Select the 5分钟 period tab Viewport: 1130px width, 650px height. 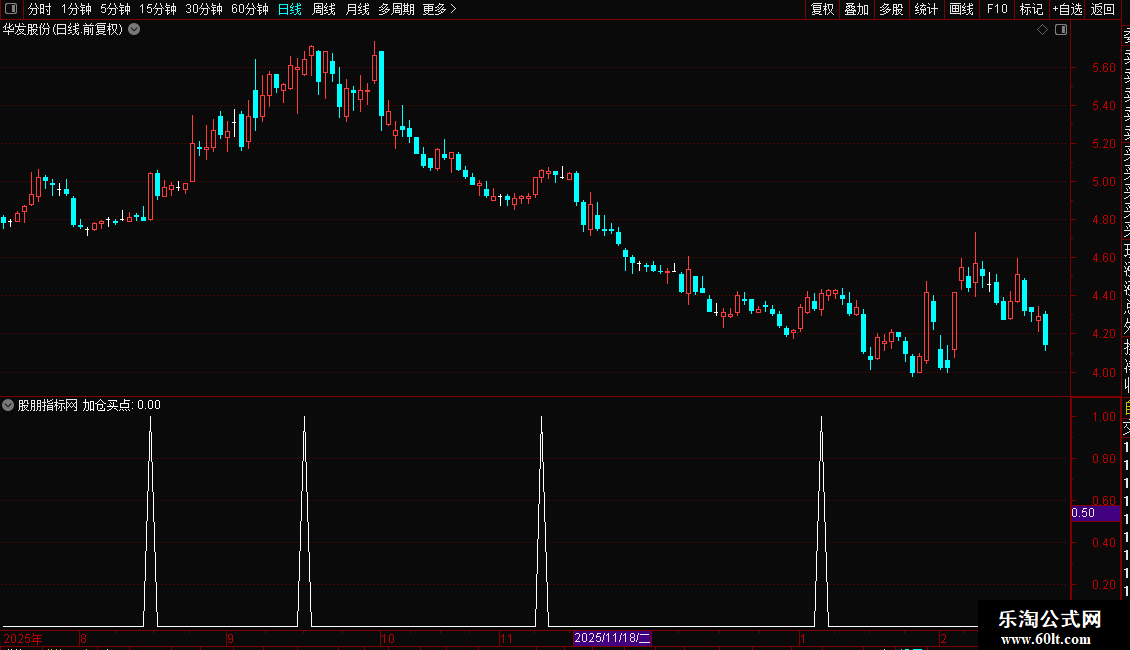(x=115, y=9)
